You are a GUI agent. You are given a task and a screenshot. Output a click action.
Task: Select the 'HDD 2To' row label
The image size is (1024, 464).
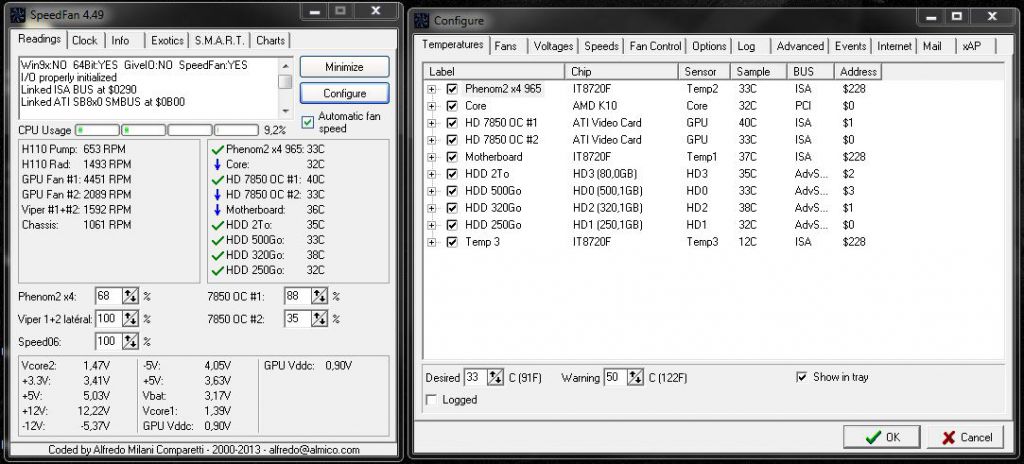(x=487, y=174)
